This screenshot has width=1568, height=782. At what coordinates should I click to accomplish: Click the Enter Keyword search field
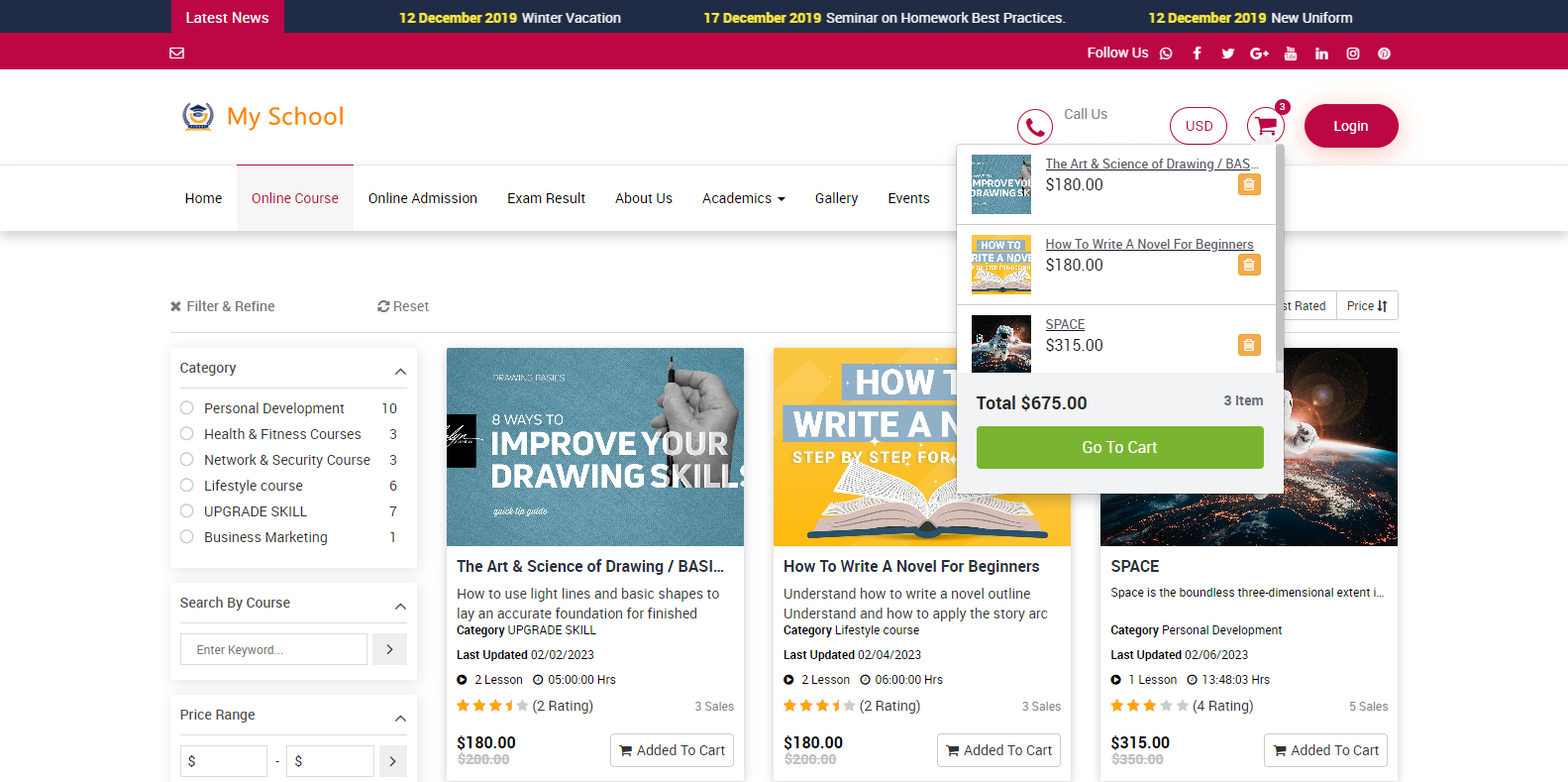273,649
